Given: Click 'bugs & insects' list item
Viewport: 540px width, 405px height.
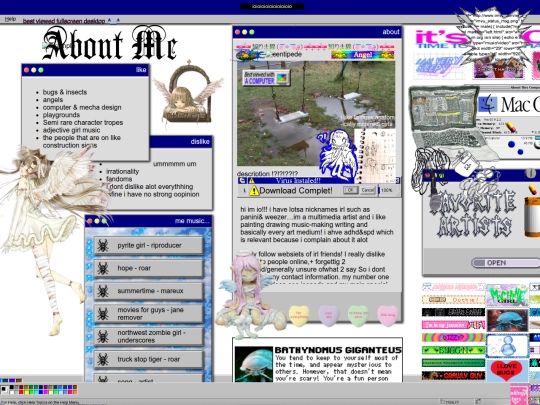Looking at the screenshot, I should (x=65, y=92).
